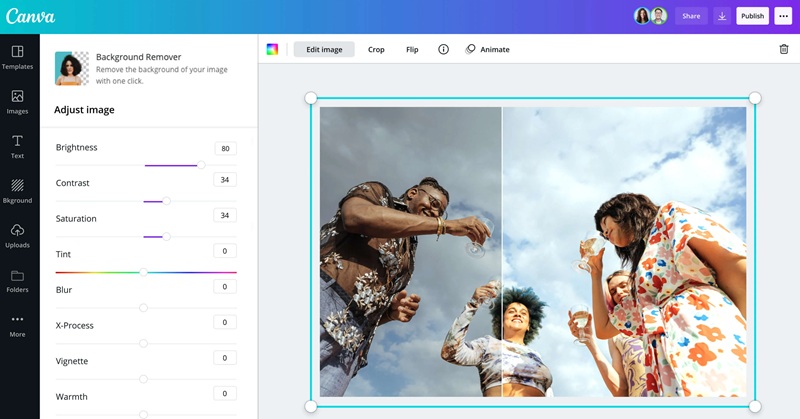Click the Vignette value field
Image resolution: width=800 pixels, height=419 pixels.
224,358
